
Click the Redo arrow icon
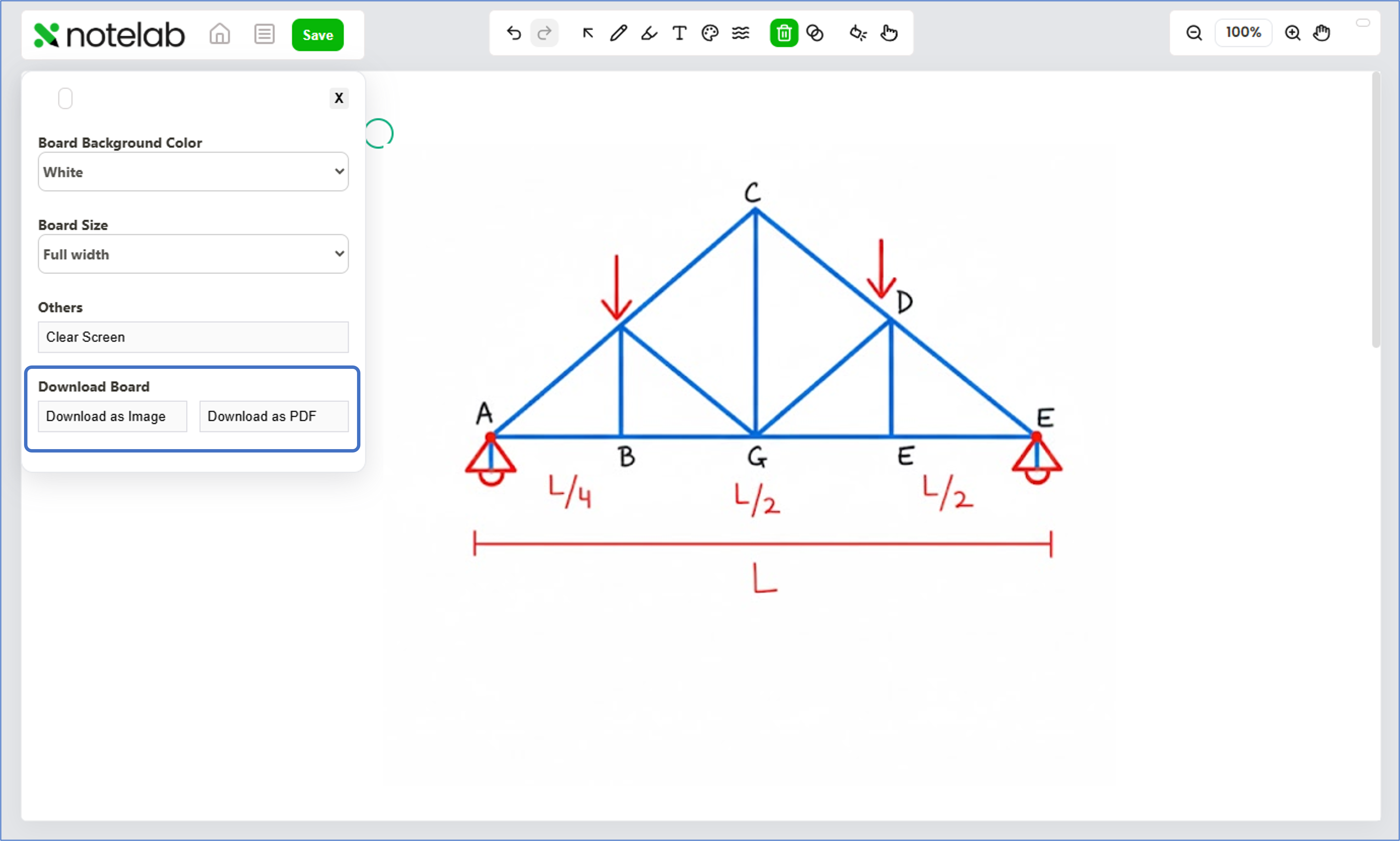coord(544,34)
